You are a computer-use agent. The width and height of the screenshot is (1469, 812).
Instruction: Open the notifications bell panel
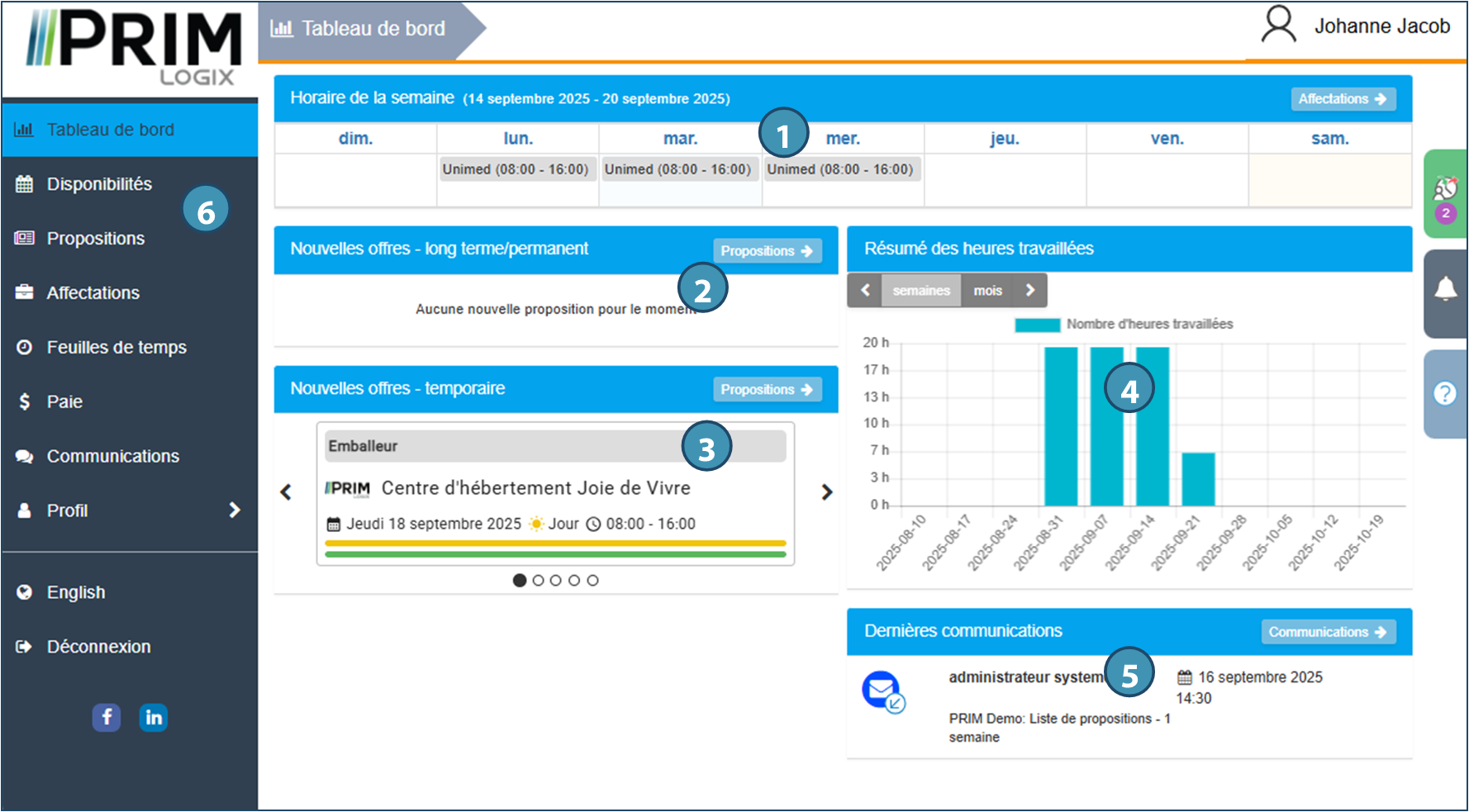pyautogui.click(x=1445, y=290)
